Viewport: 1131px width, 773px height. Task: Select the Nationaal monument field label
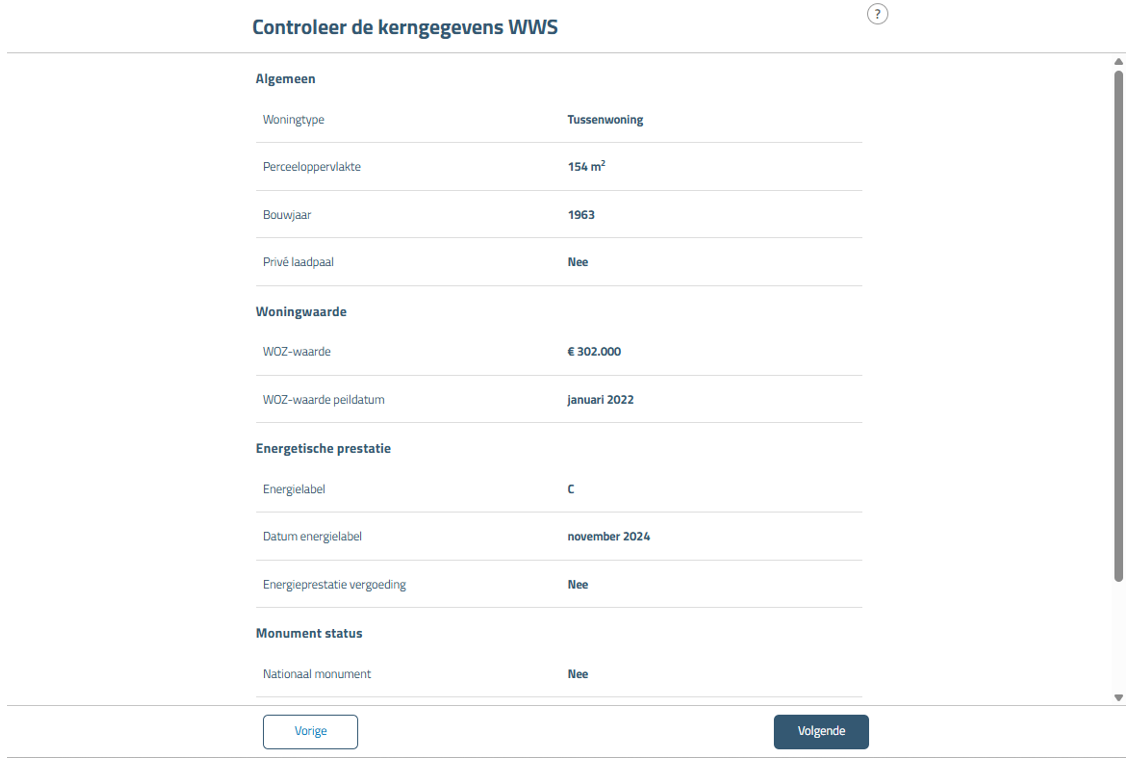(x=316, y=673)
